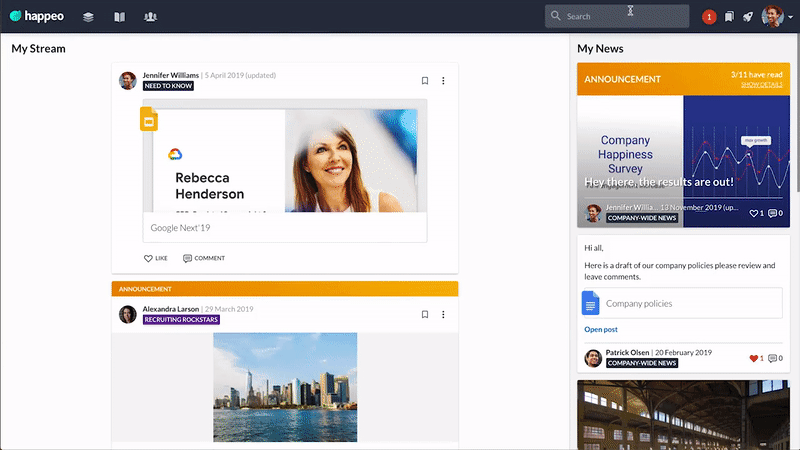The width and height of the screenshot is (800, 450).
Task: Open Alexandra Larson's profile name
Action: point(170,309)
